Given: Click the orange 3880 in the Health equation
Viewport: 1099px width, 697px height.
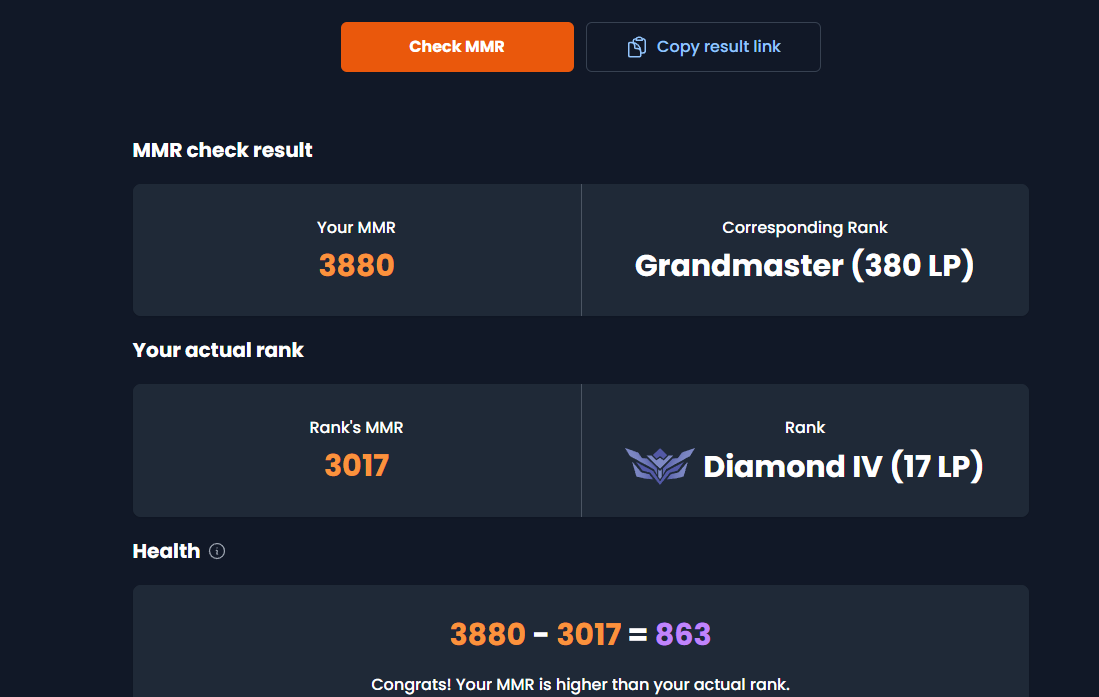Looking at the screenshot, I should pos(488,635).
